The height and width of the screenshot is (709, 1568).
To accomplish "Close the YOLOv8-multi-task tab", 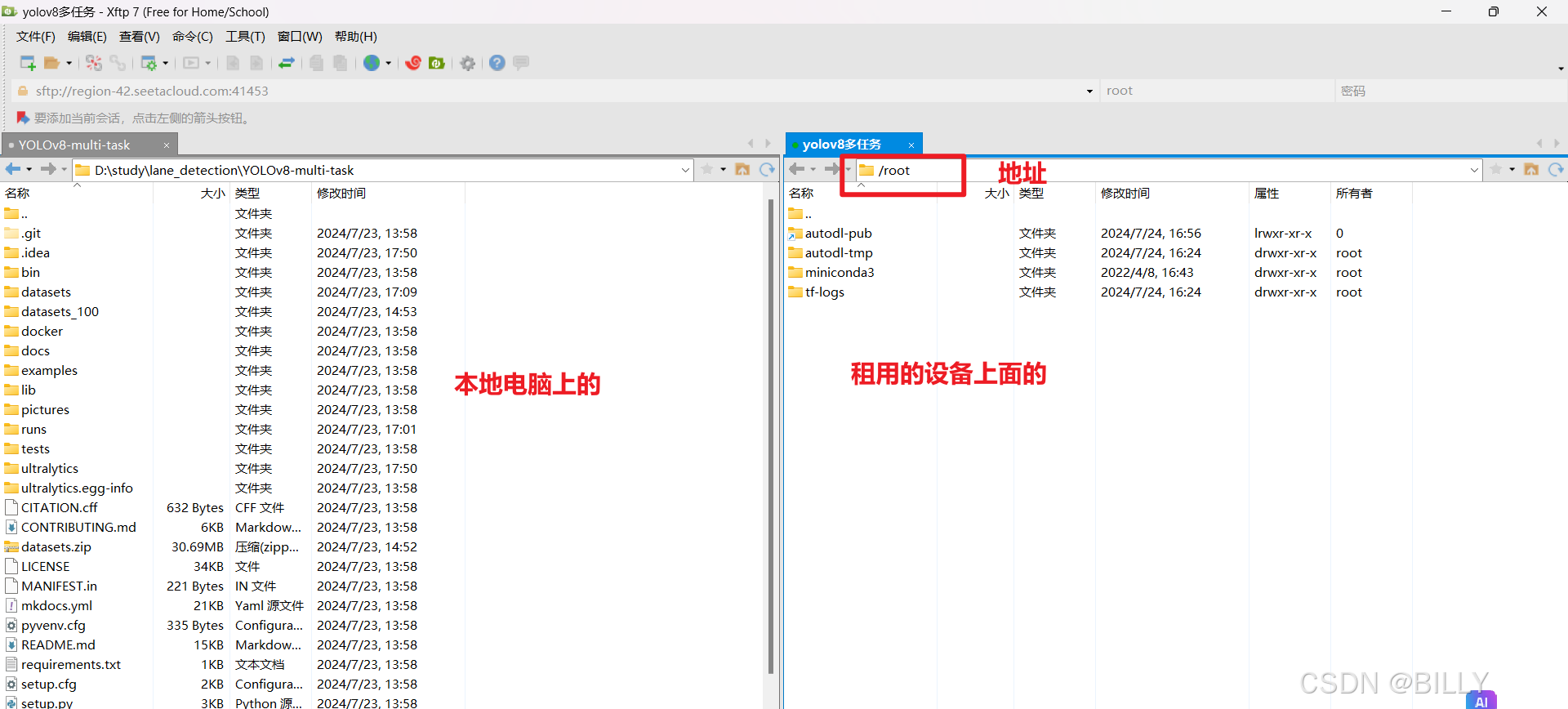I will tap(167, 145).
